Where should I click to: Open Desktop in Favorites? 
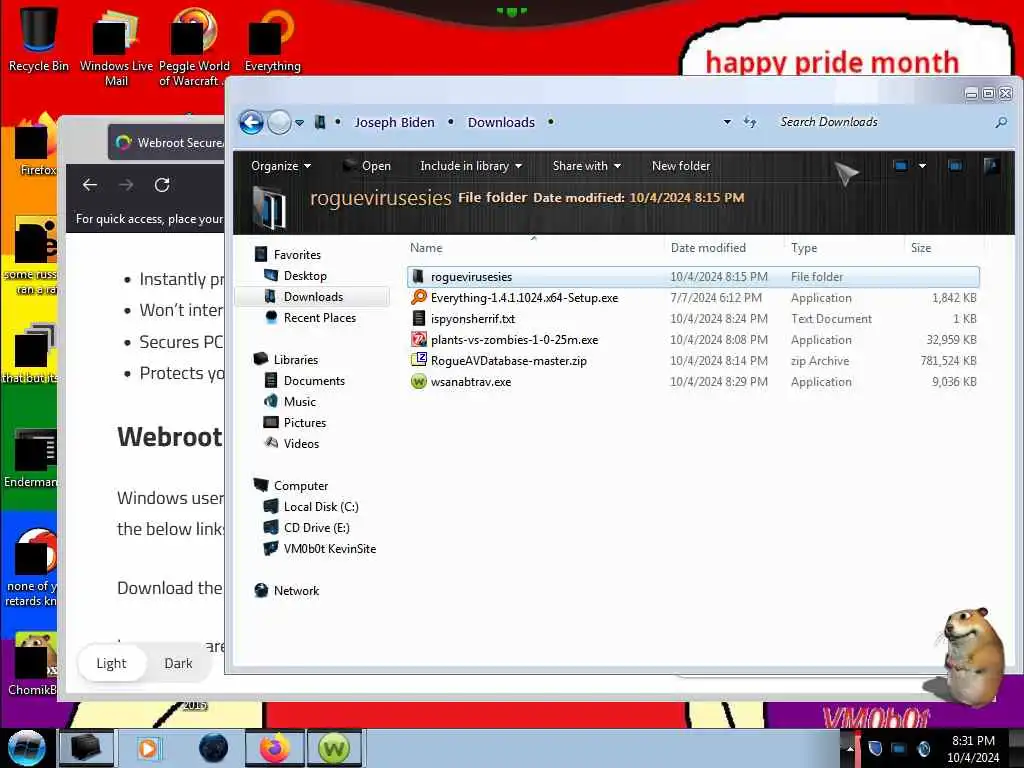[x=305, y=276]
